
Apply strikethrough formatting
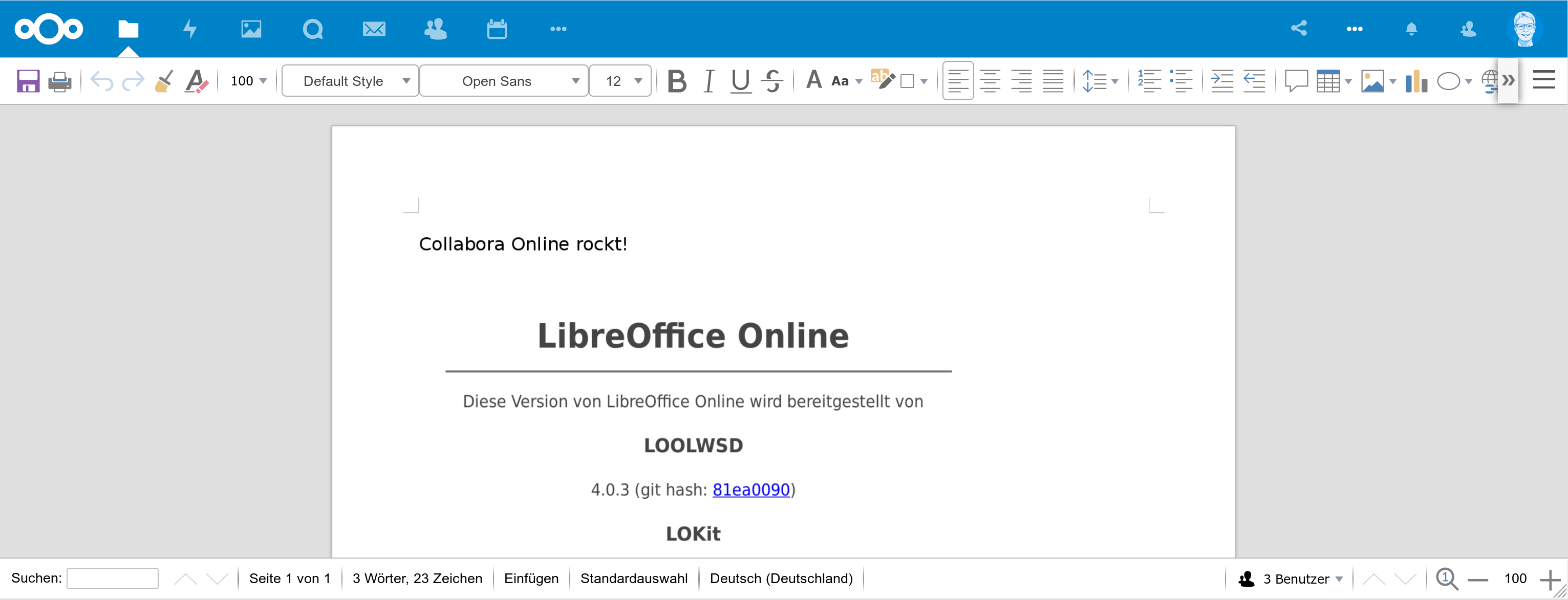pos(772,80)
